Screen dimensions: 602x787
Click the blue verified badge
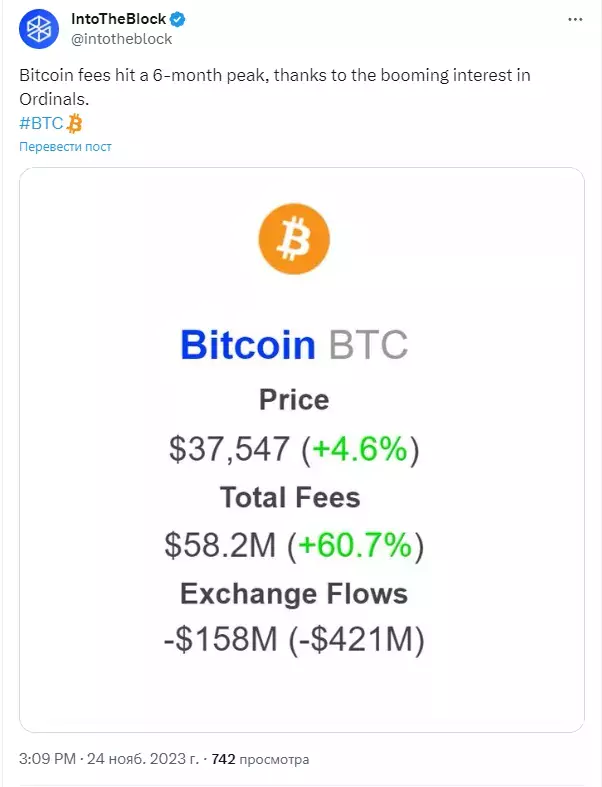[178, 20]
